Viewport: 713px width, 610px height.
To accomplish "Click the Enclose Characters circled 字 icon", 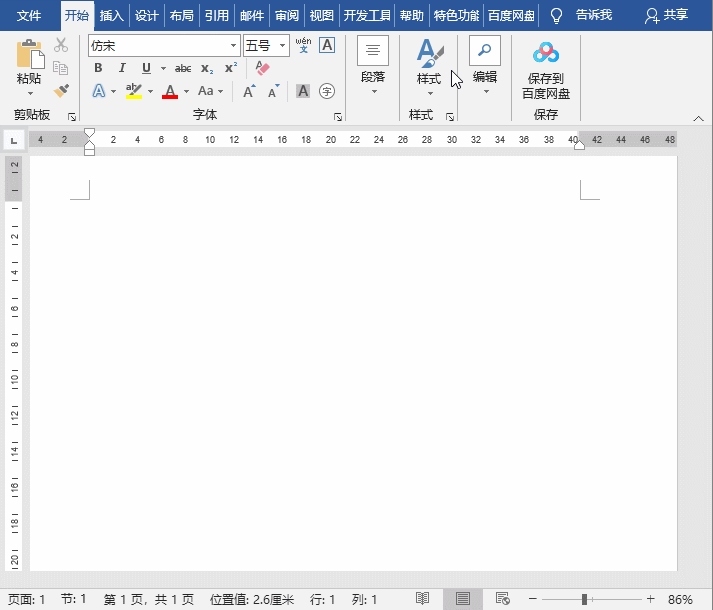I will point(327,91).
